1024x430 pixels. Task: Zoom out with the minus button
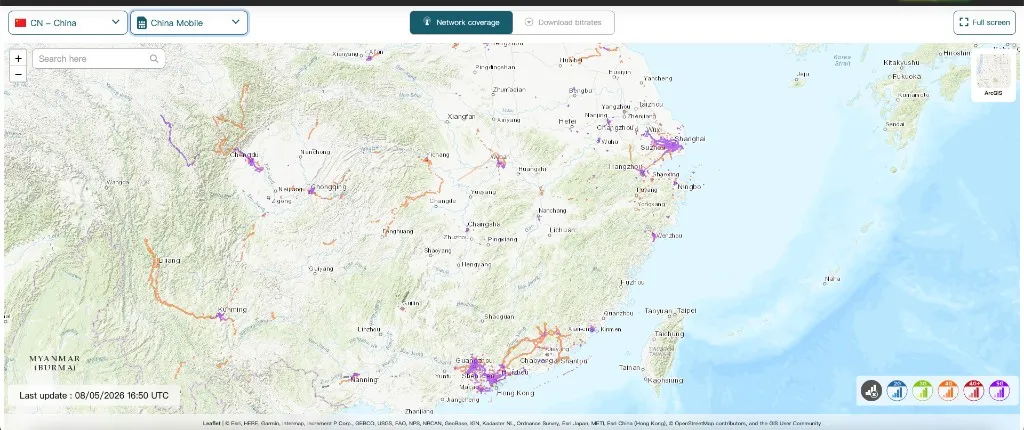18,74
